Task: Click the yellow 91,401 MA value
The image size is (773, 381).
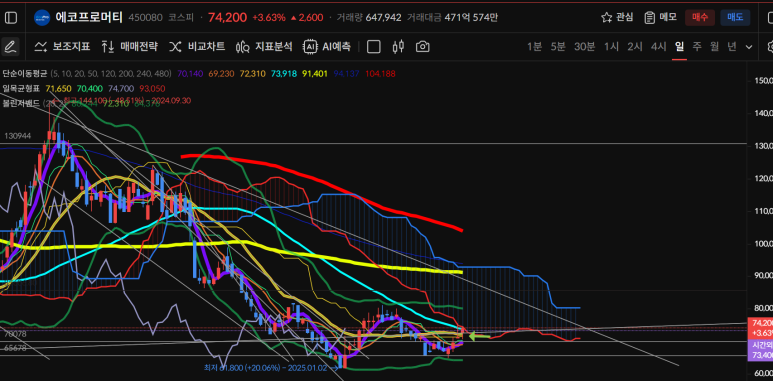Action: click(315, 74)
